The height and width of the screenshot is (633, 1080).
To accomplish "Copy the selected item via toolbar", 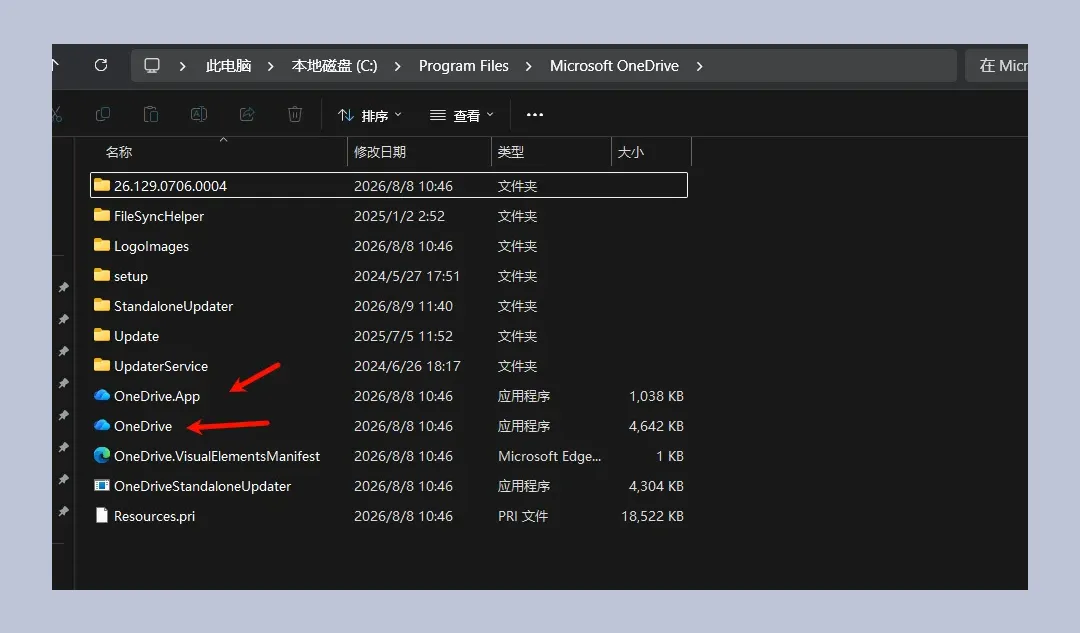I will [103, 114].
